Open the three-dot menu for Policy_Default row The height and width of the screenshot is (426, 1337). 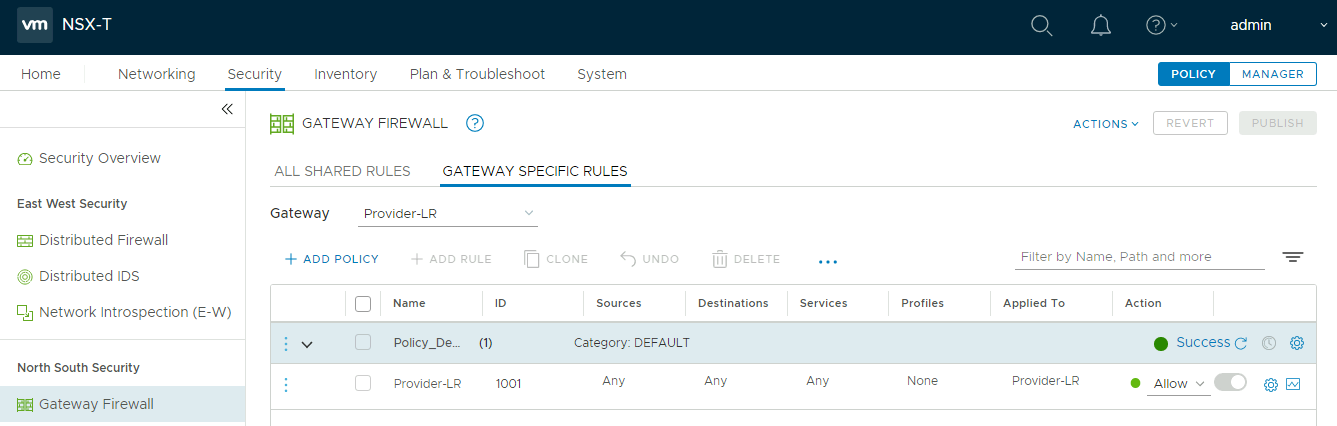286,343
